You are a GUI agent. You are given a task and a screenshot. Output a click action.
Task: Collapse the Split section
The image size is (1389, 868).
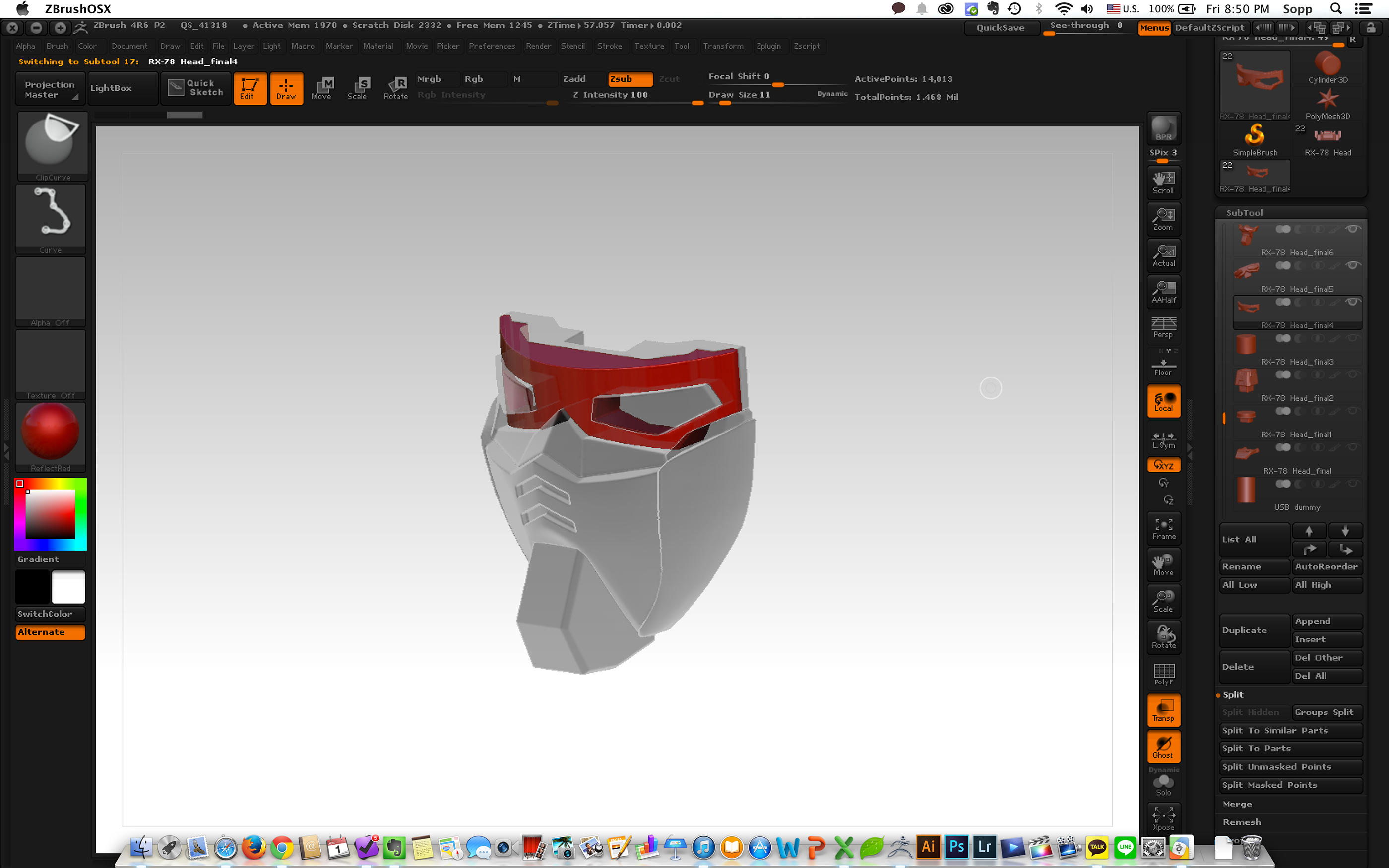pos(1232,694)
